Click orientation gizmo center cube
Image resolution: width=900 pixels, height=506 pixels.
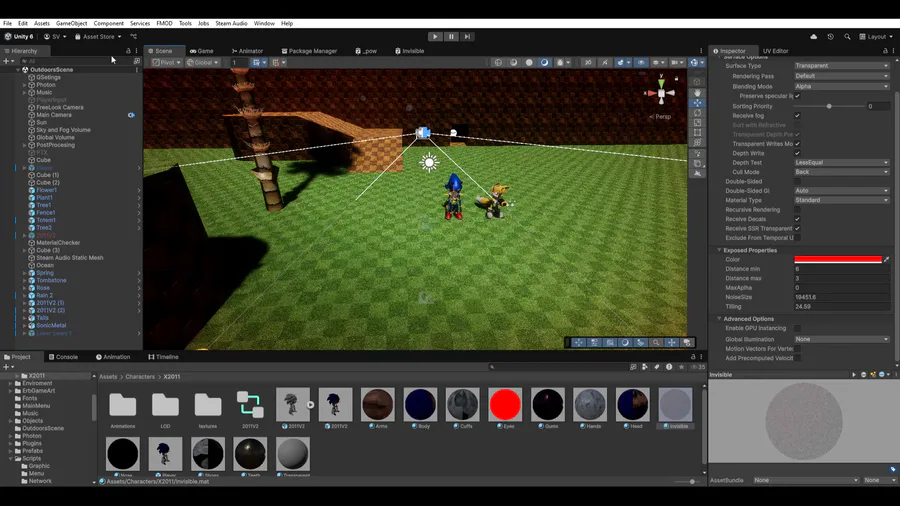pos(661,93)
